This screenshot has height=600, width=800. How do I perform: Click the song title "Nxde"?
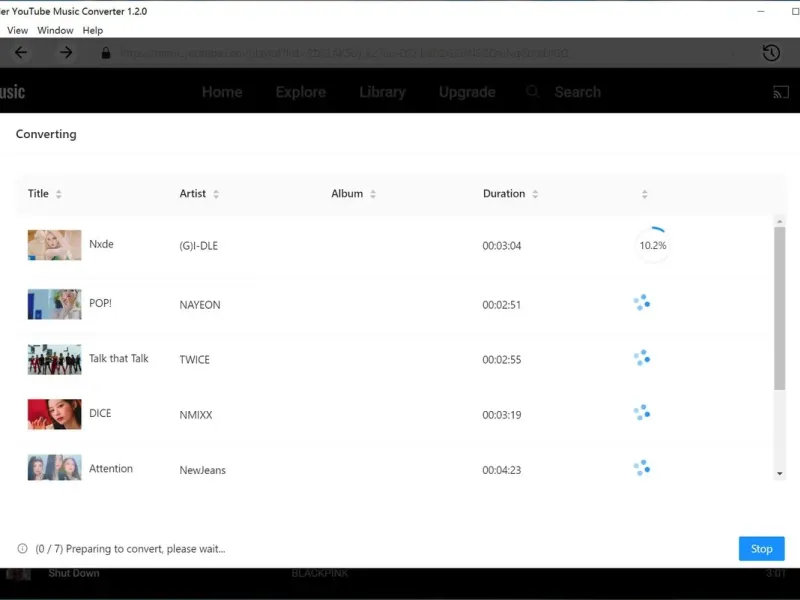[x=101, y=244]
